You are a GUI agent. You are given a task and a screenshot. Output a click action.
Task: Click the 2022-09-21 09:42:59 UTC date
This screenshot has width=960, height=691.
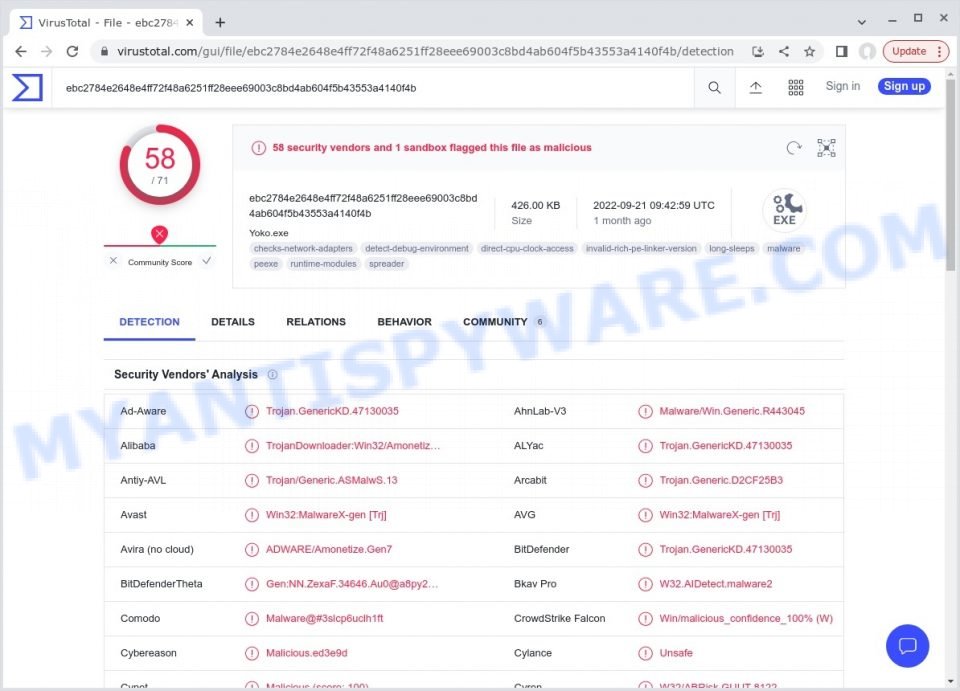[x=653, y=206]
